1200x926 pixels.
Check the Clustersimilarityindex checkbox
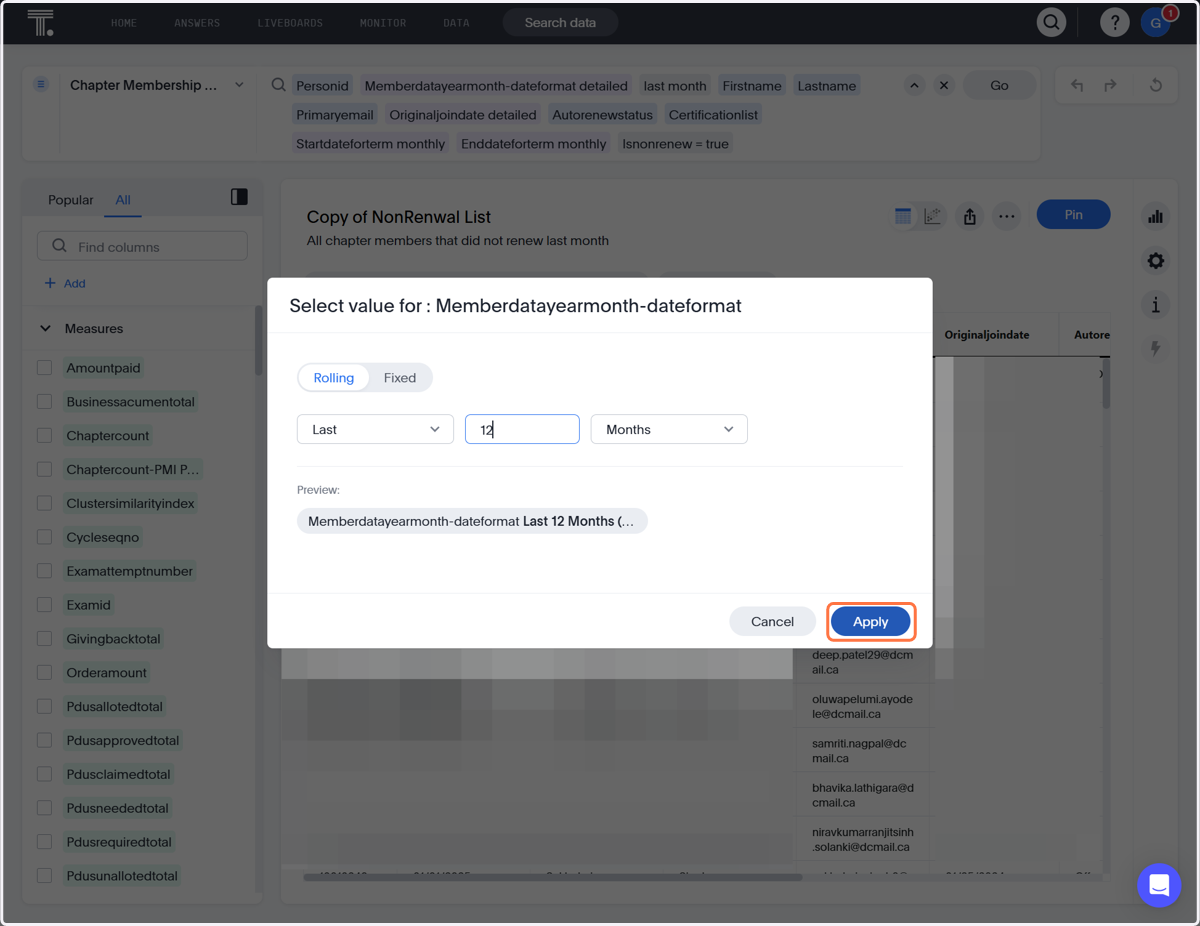pos(44,503)
